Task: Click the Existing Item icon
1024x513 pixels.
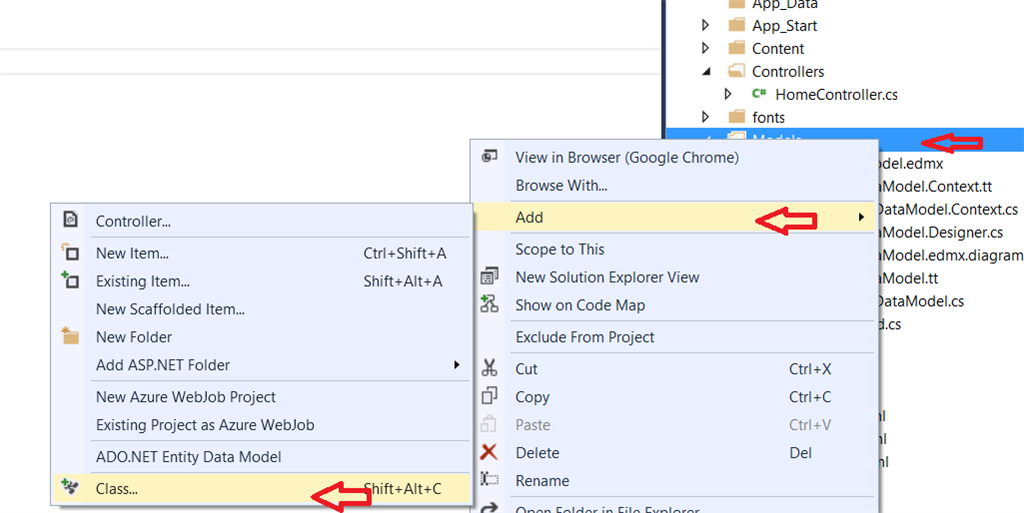Action: click(70, 281)
